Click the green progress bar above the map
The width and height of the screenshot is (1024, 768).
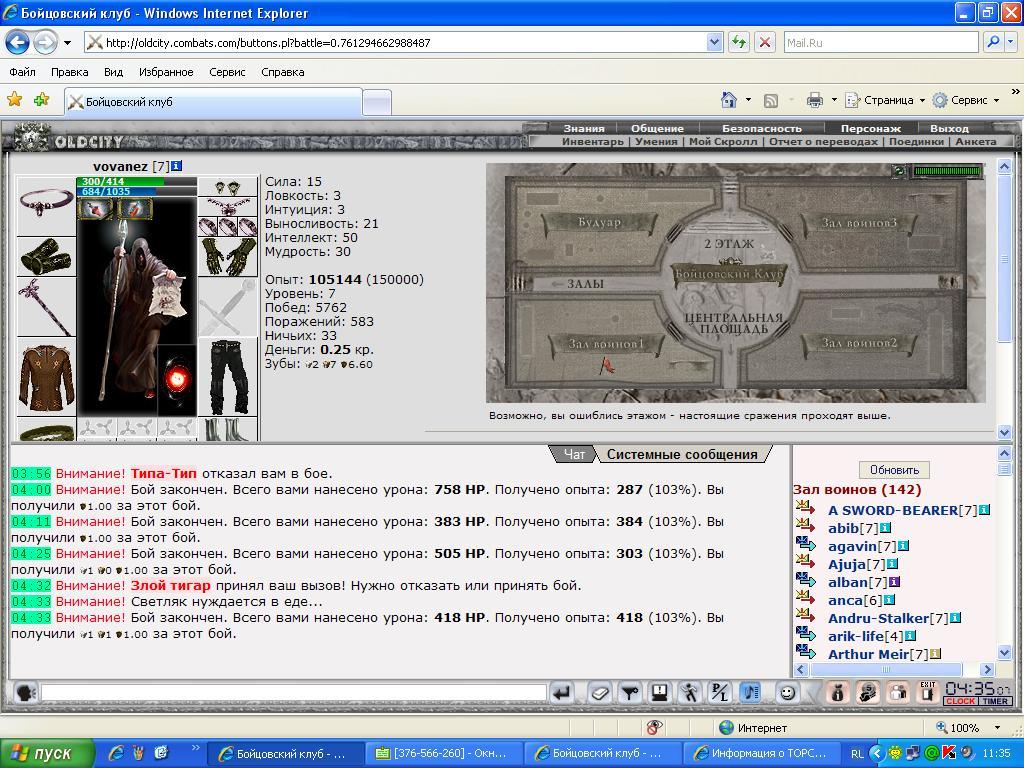pos(947,171)
